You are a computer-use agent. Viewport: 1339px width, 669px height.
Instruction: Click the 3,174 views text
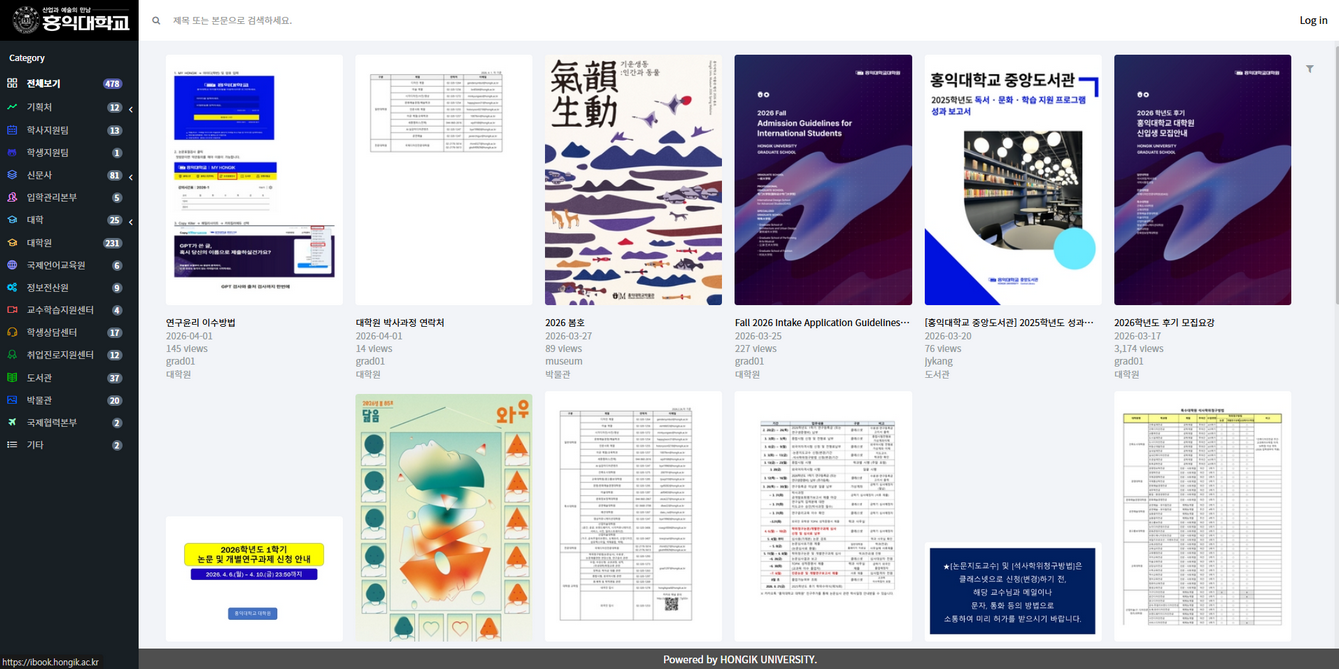click(x=1139, y=349)
